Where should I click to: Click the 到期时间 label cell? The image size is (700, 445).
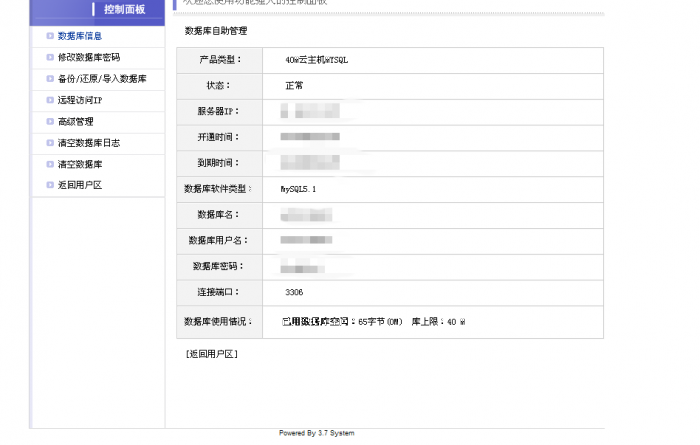click(x=220, y=164)
